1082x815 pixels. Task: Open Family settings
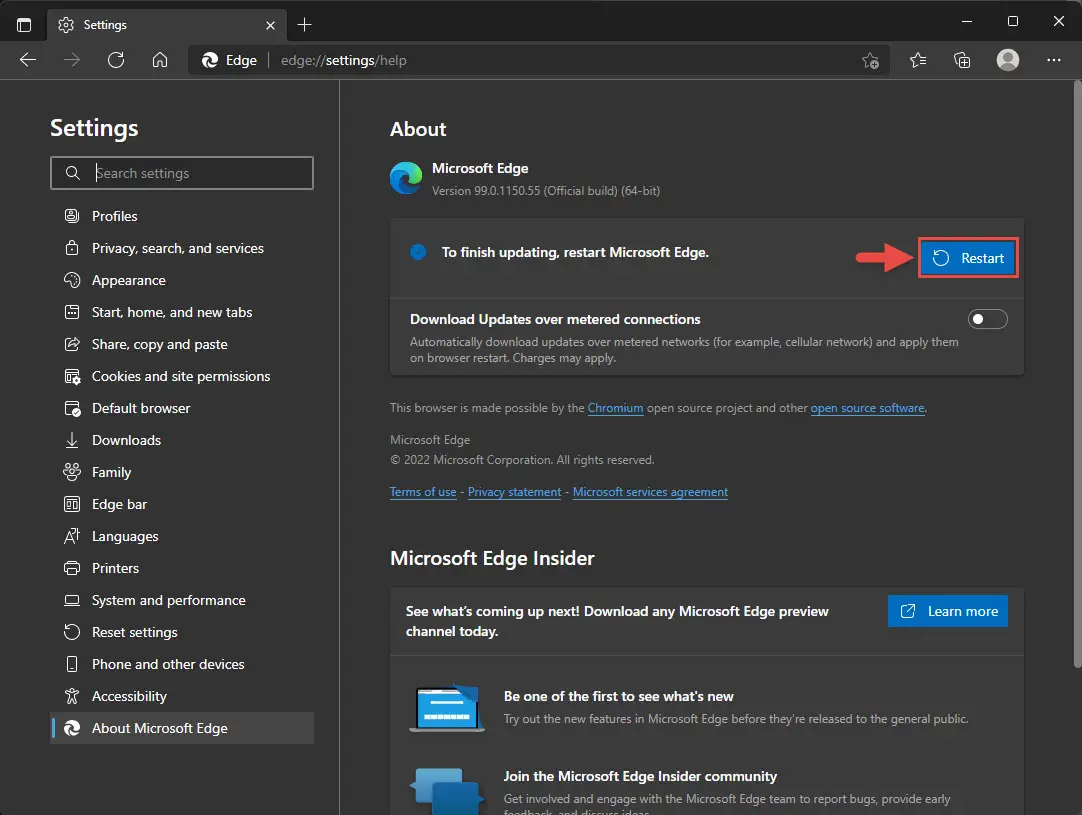(x=182, y=472)
